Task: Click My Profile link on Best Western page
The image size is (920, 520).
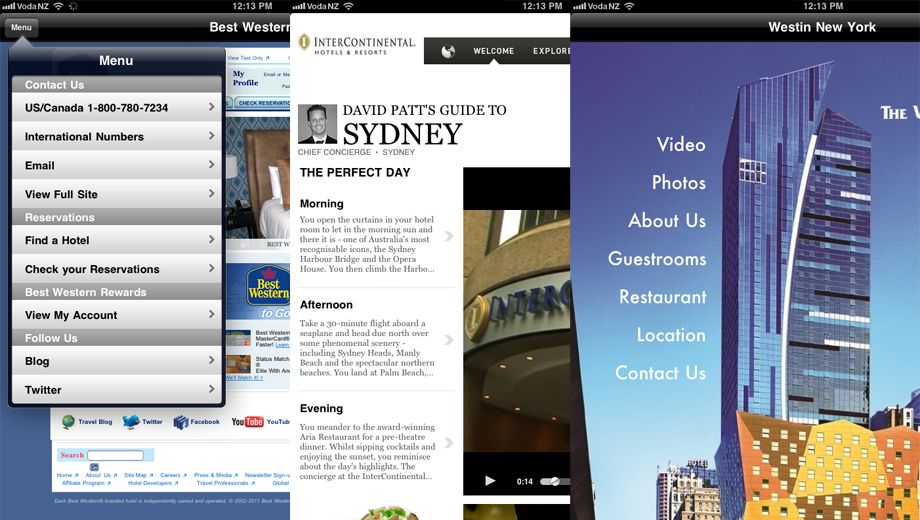Action: pos(245,78)
